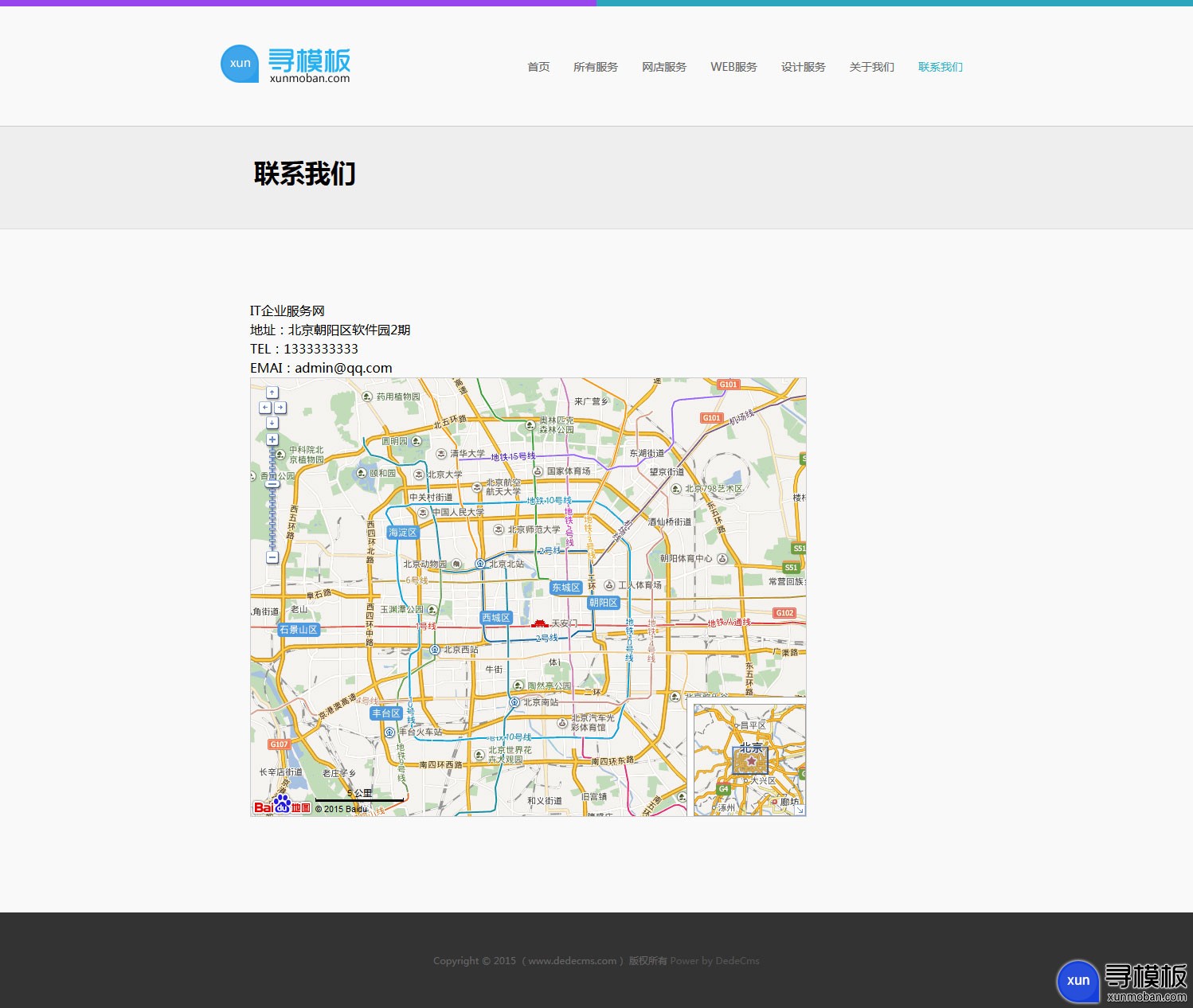Screen dimensions: 1193x1008
Task: Click the 北京动物园 marker
Action: [x=456, y=564]
